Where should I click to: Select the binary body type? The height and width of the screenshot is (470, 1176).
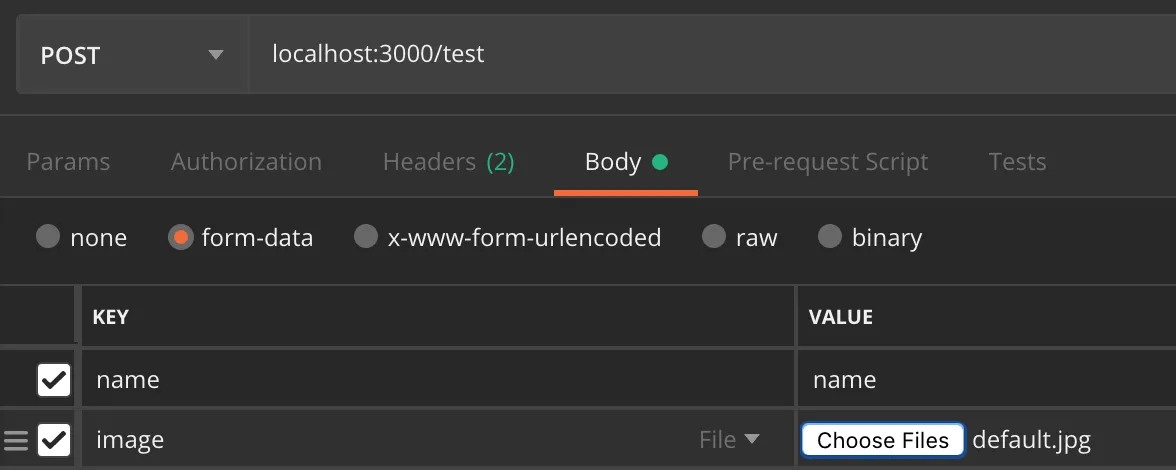point(830,238)
